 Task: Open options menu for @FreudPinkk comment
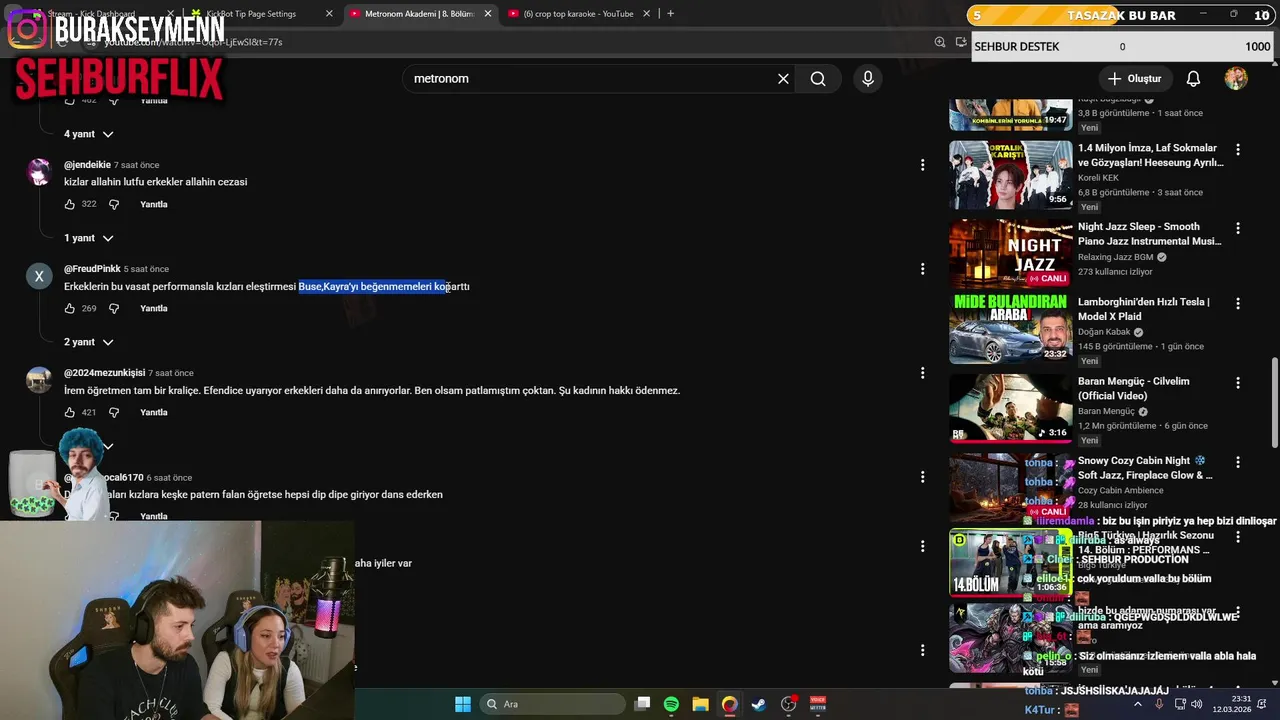coord(922,269)
